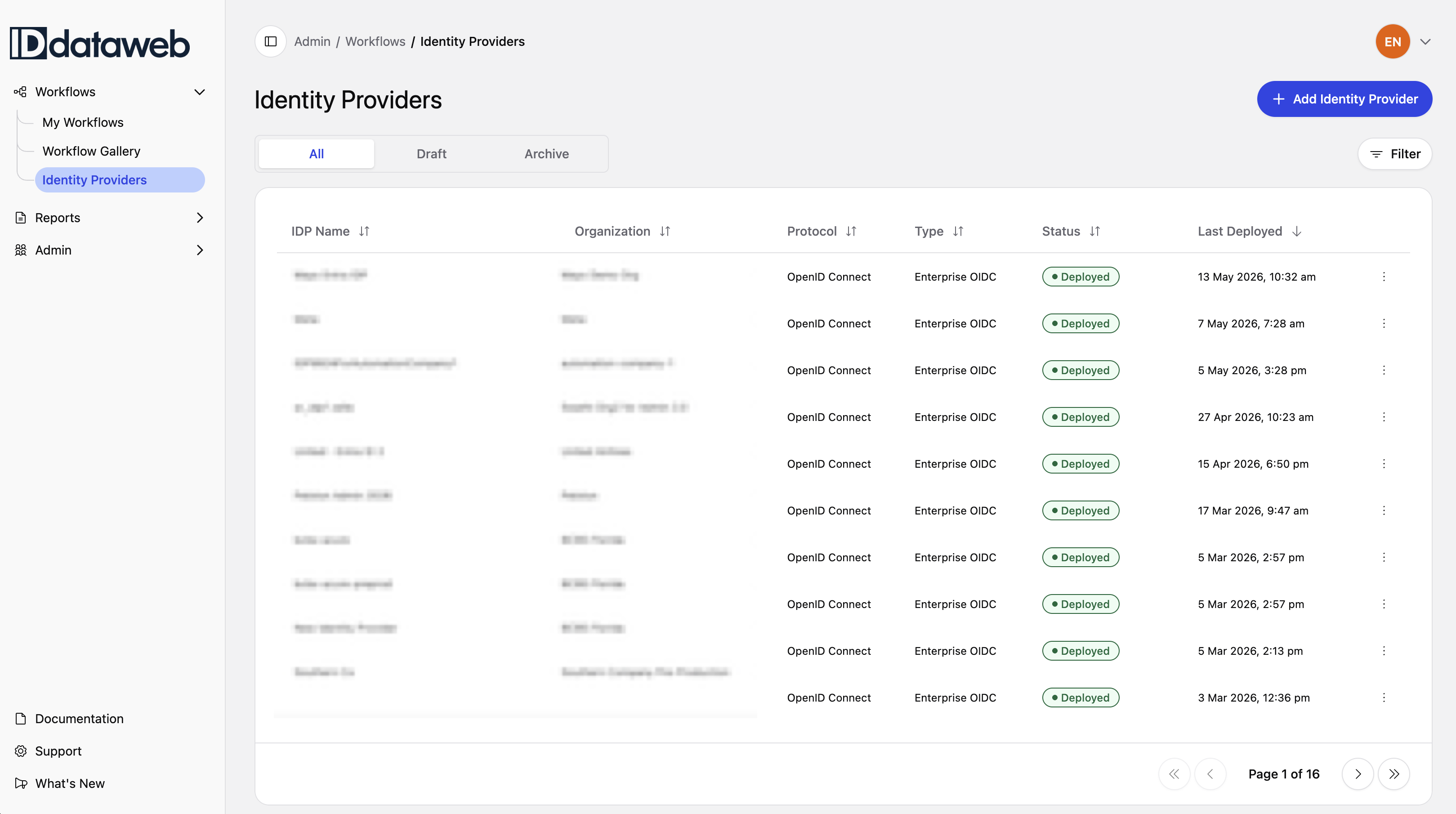The width and height of the screenshot is (1456, 814).
Task: Open Workflow Gallery in sidebar
Action: [91, 151]
